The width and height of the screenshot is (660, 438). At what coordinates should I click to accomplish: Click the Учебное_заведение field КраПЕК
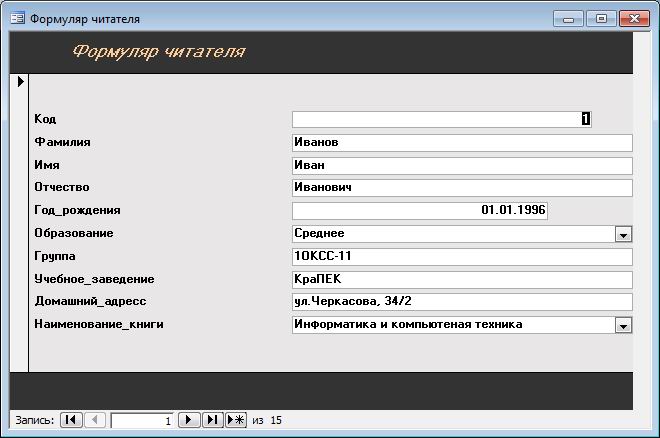462,279
